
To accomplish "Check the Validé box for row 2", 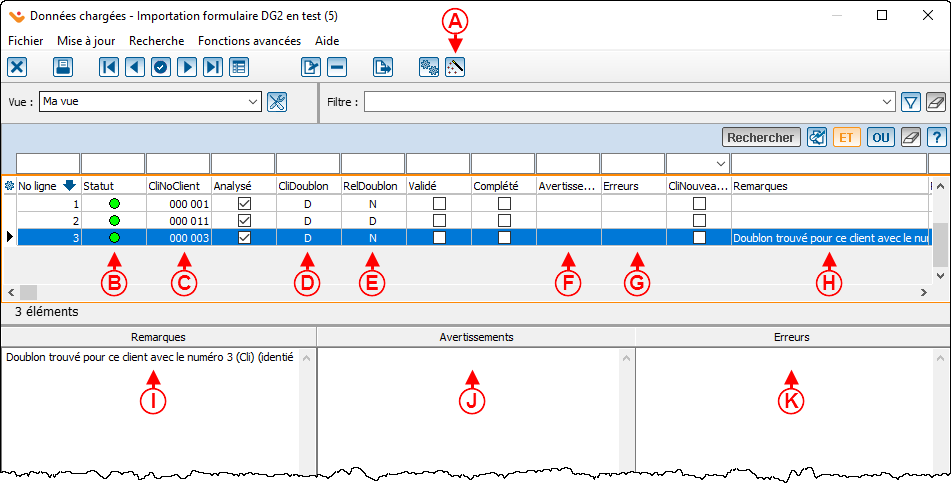I will [439, 220].
